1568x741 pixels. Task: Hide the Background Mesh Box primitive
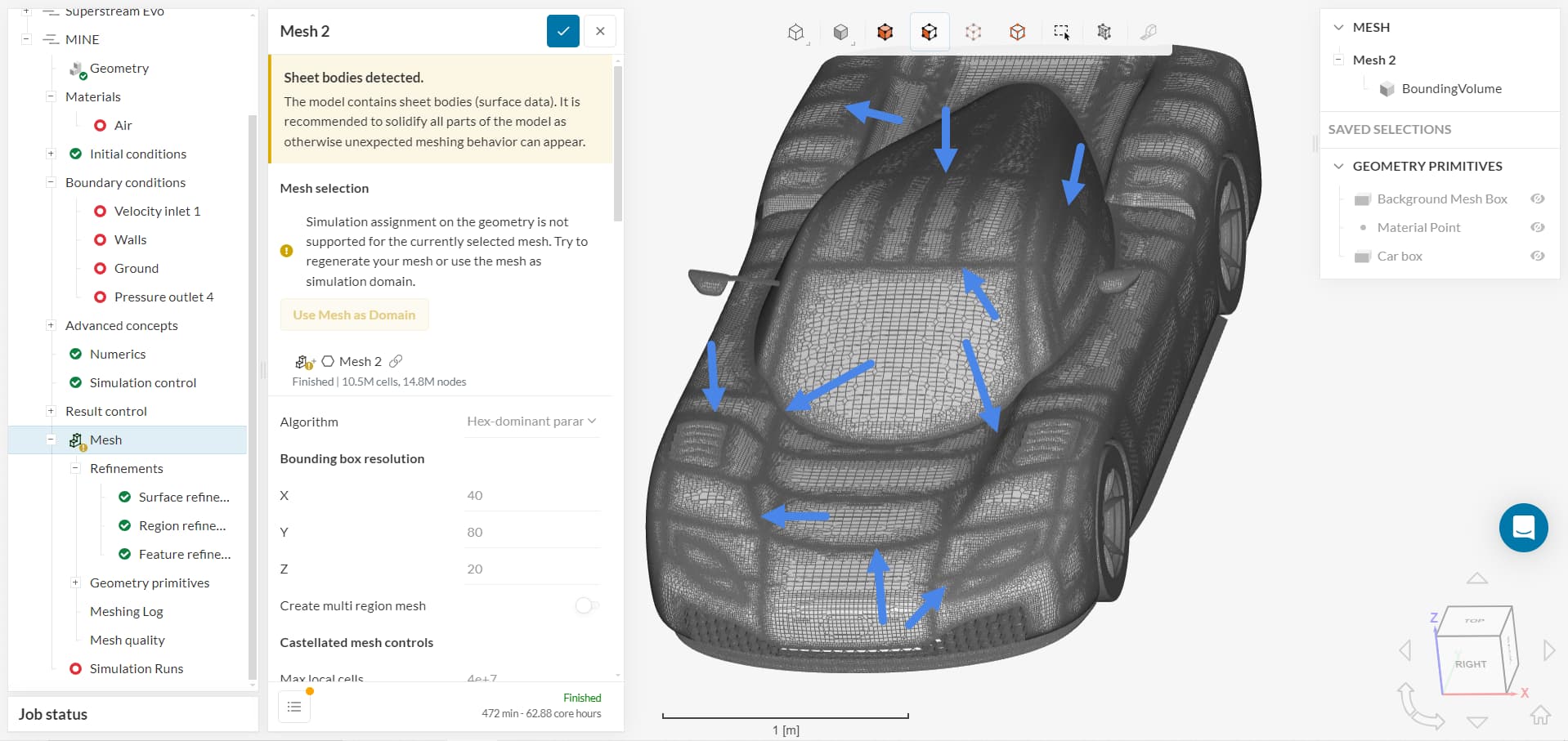[x=1537, y=199]
